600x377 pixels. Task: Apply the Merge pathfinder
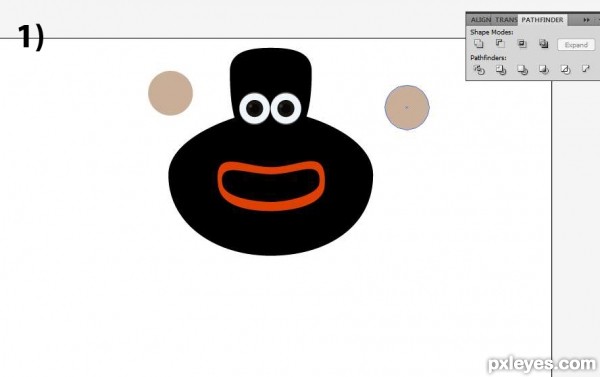pyautogui.click(x=522, y=70)
